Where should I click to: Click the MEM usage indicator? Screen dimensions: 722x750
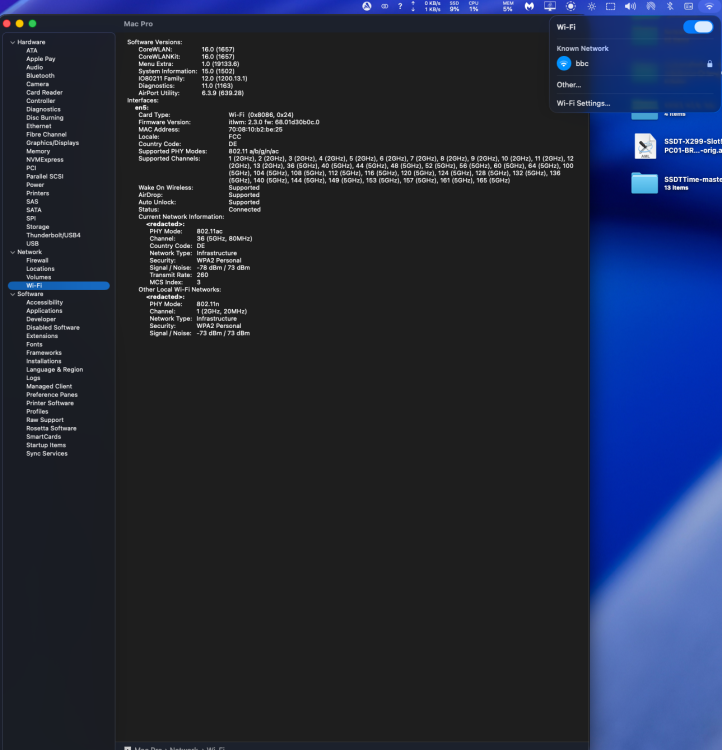508,6
